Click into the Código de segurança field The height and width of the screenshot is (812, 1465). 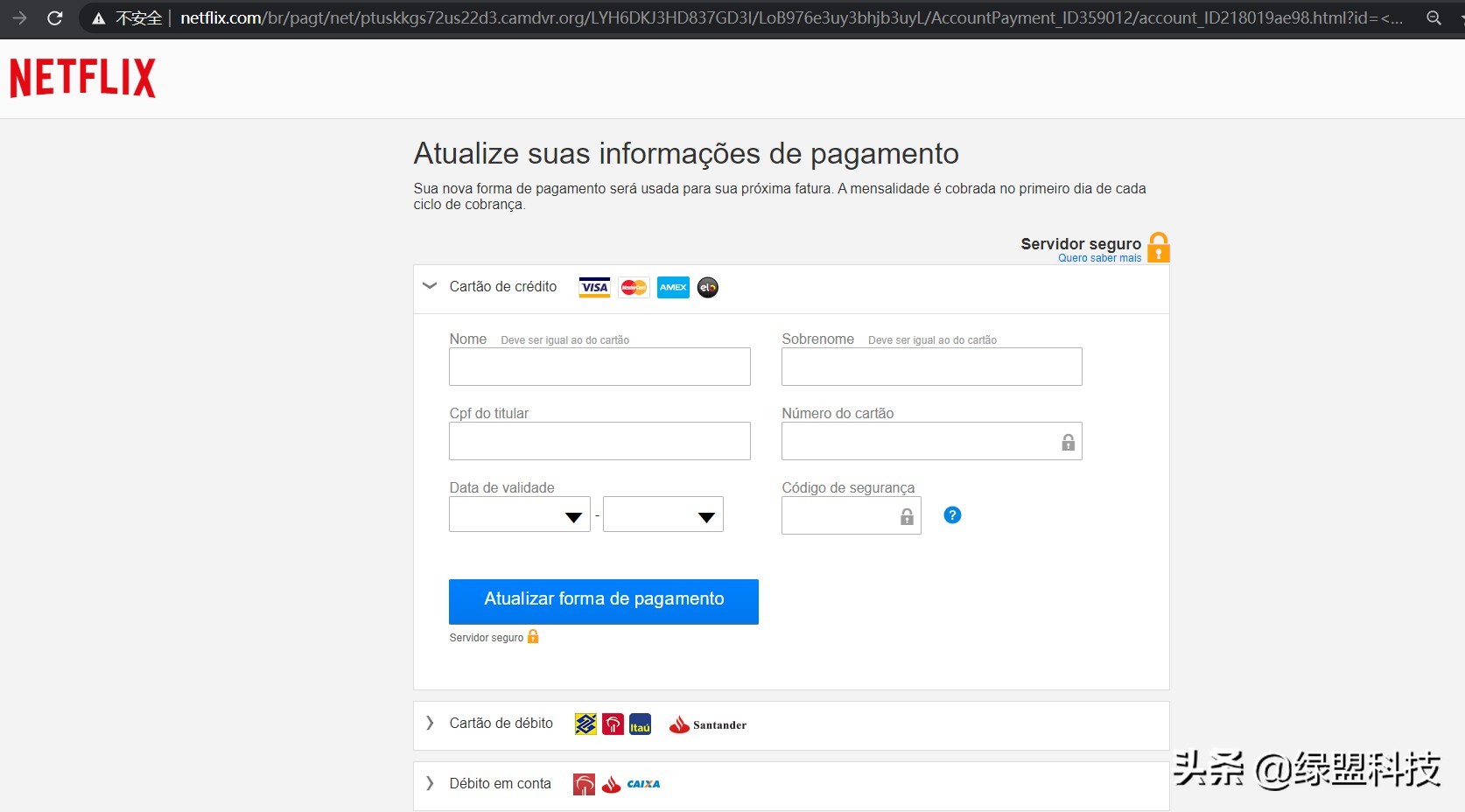[x=852, y=515]
